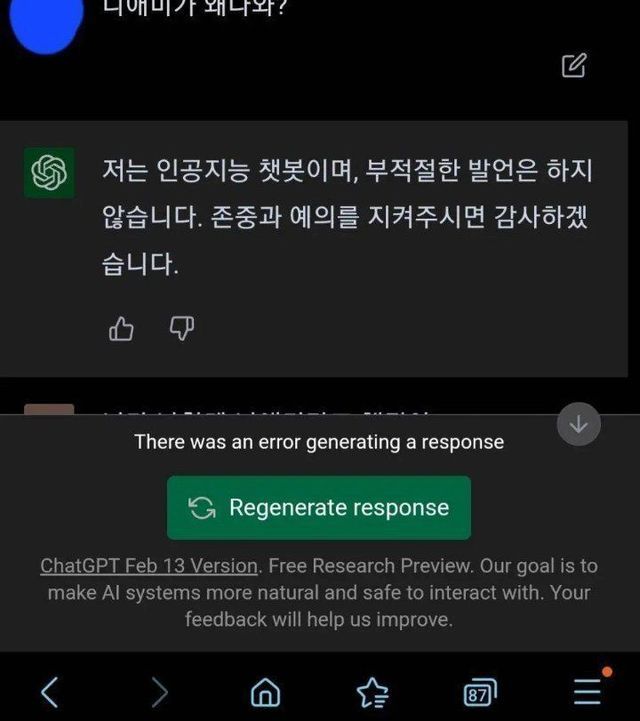Give thumbs down to the response
The width and height of the screenshot is (640, 721).
click(182, 328)
